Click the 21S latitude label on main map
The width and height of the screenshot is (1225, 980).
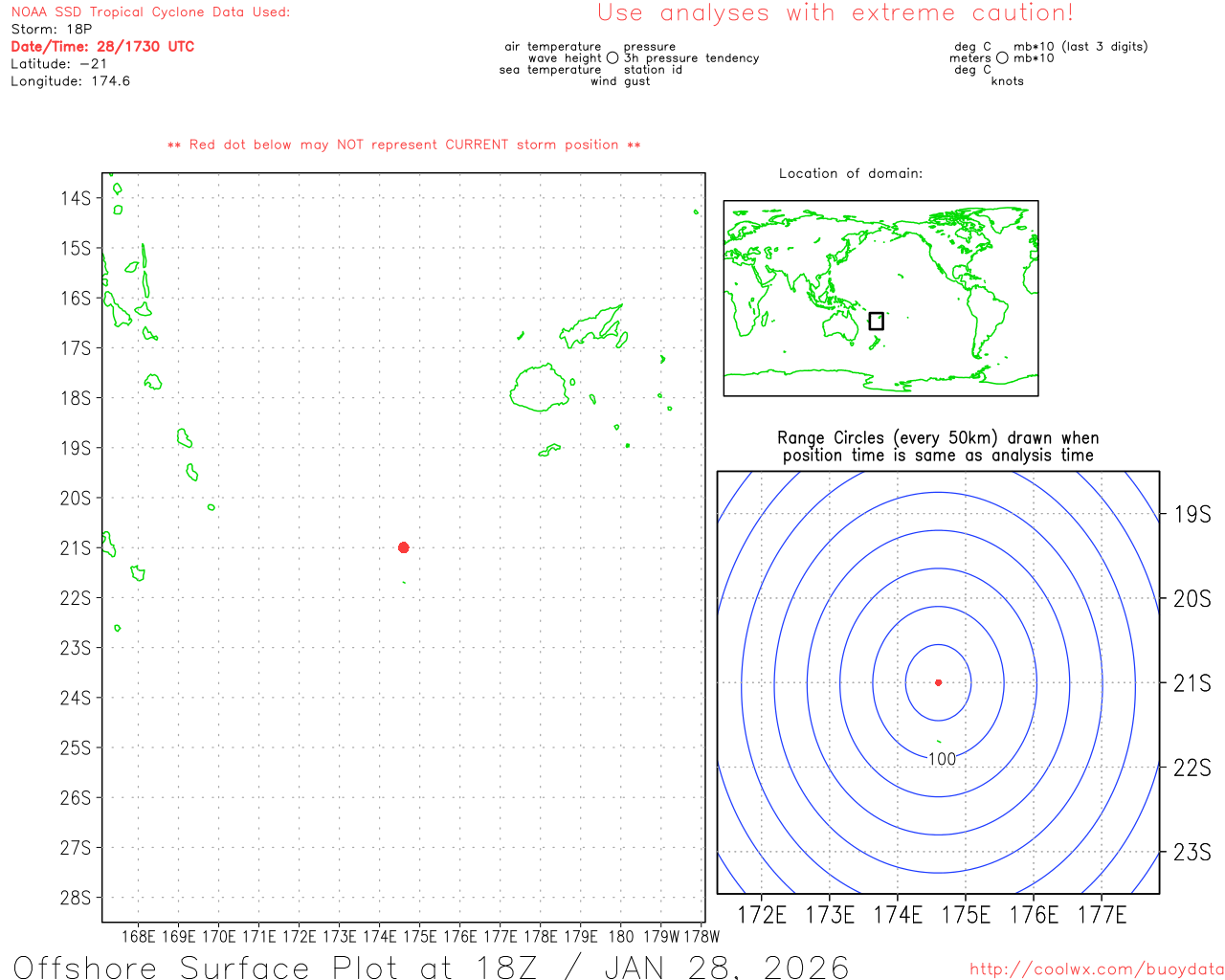76,548
